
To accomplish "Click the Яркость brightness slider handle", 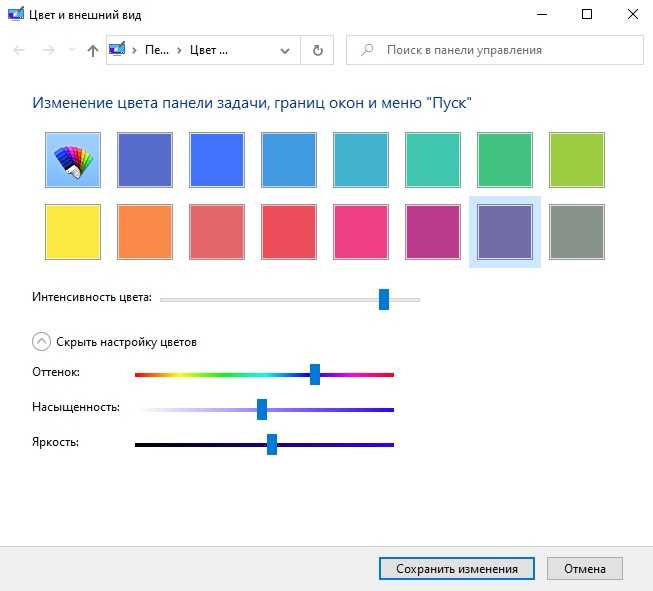I will (272, 444).
